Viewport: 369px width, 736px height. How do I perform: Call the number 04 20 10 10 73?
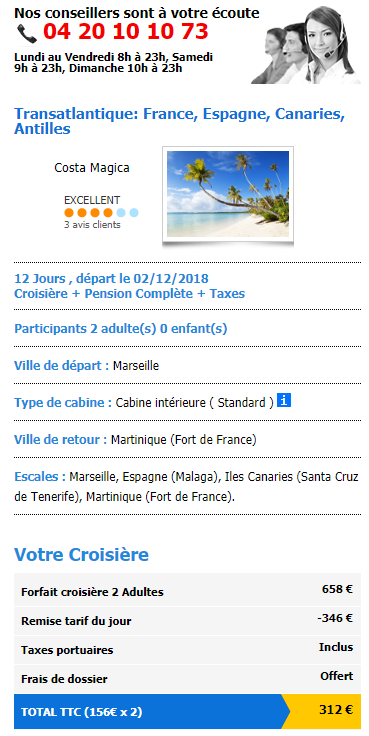126,32
